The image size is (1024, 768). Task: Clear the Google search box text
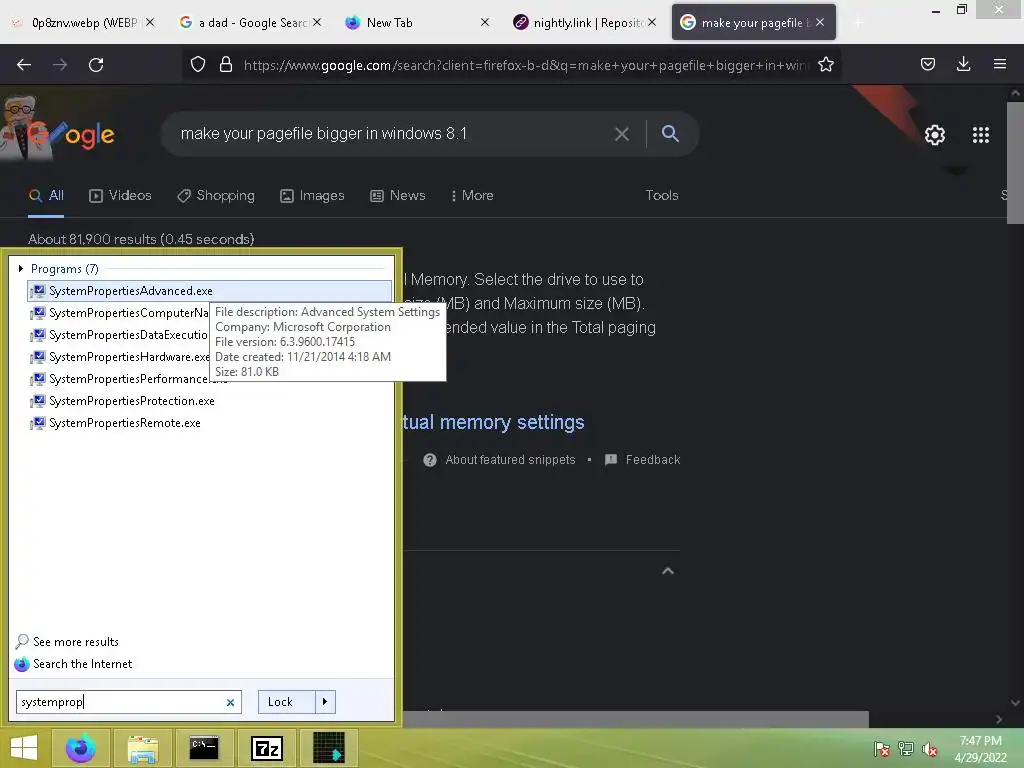click(x=622, y=134)
